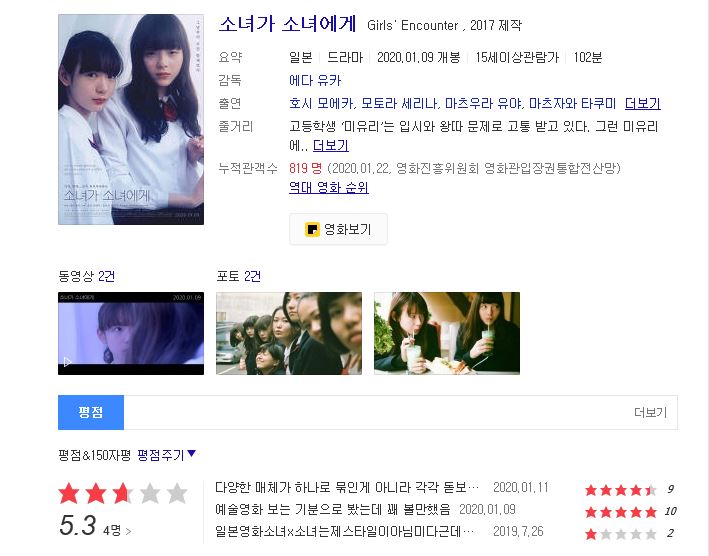This screenshot has height=556, width=709.
Task: Open 역대 영화 순위 link
Action: (329, 187)
